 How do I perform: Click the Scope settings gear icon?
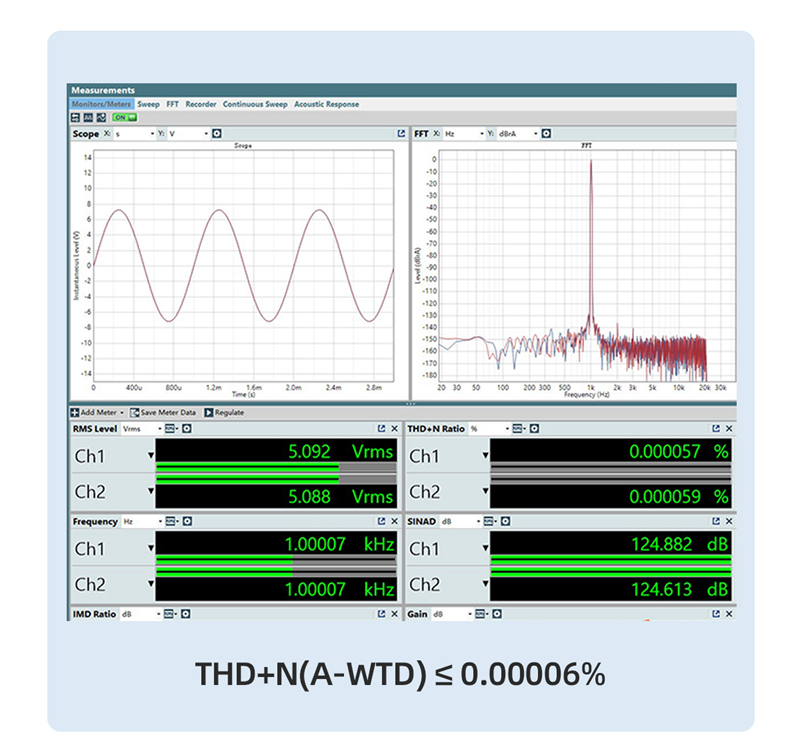tap(216, 133)
